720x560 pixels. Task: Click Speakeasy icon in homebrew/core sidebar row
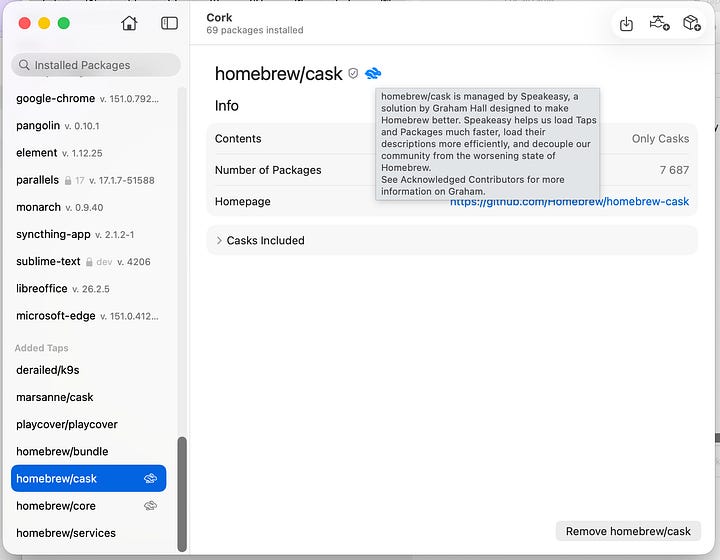pyautogui.click(x=151, y=506)
